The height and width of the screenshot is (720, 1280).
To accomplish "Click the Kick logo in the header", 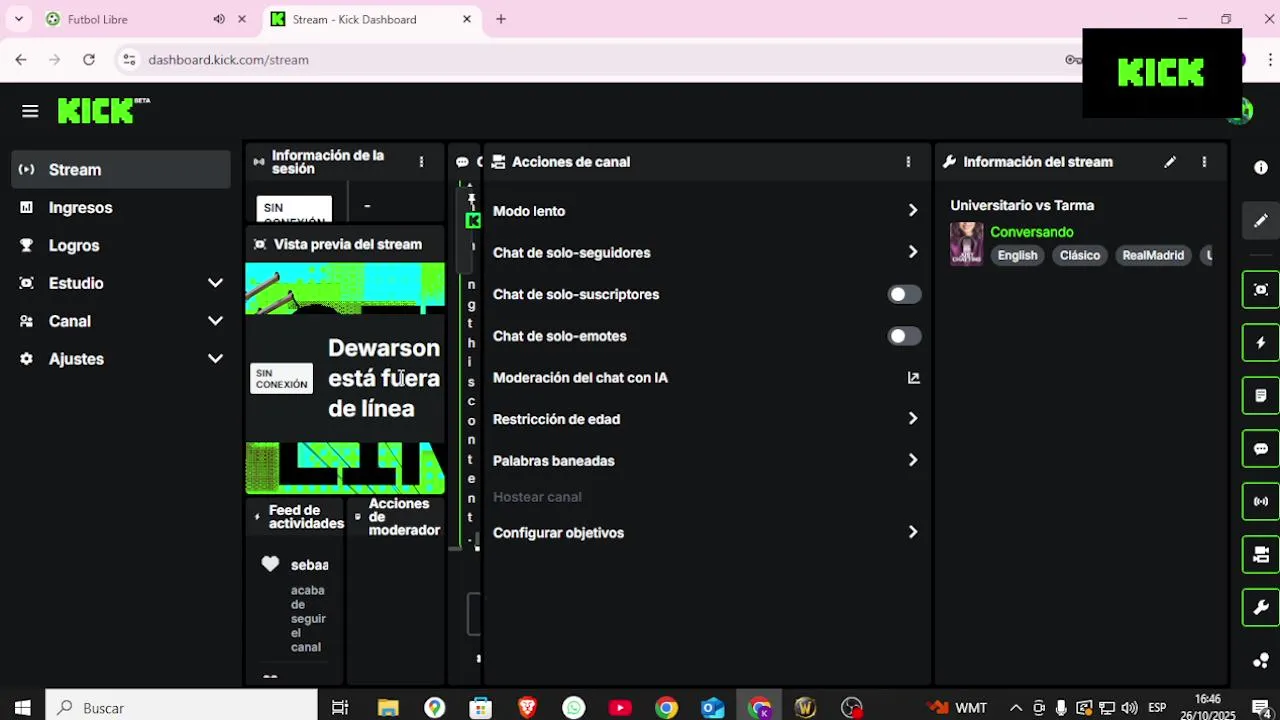I will (103, 110).
